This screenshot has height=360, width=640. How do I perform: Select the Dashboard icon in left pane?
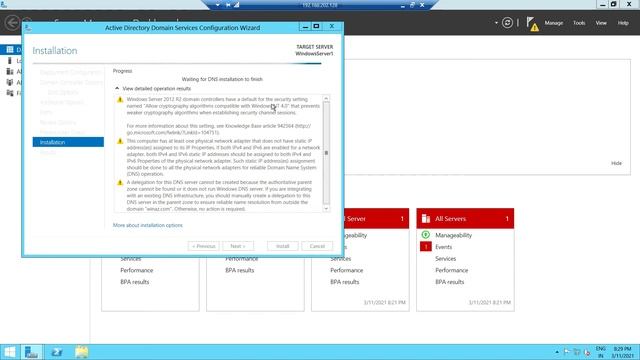(x=10, y=49)
